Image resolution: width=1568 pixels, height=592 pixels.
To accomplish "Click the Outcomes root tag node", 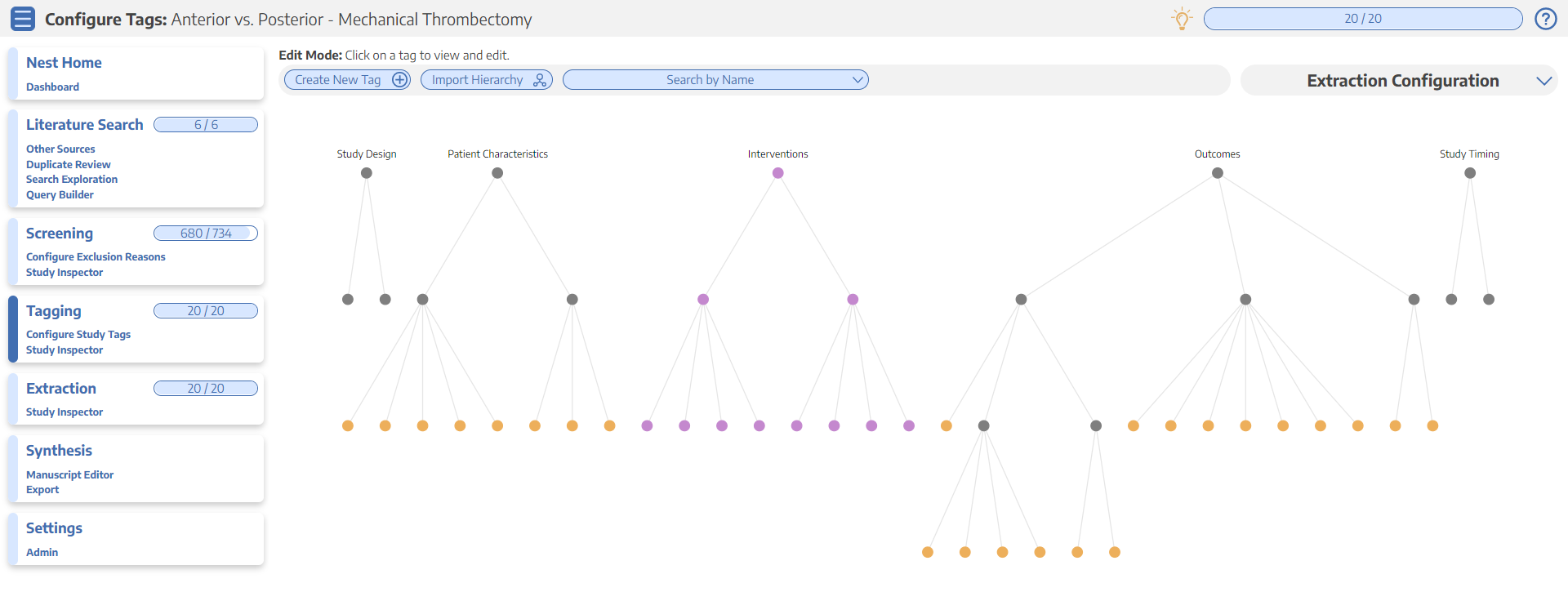I will point(1218,173).
